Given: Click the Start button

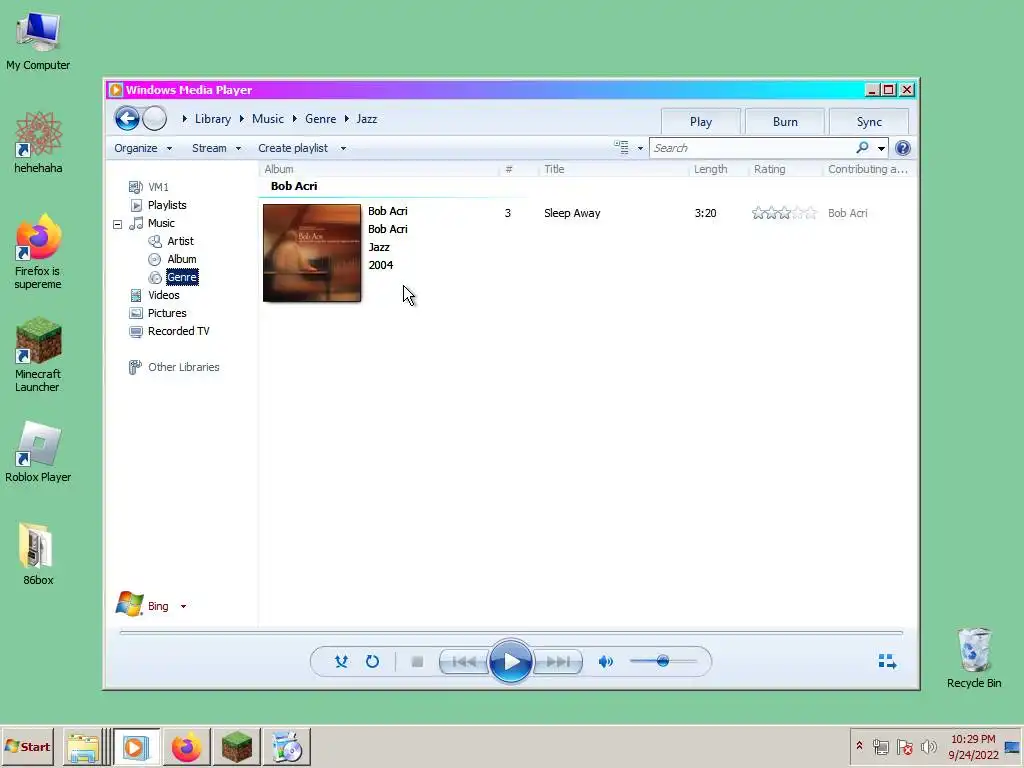Looking at the screenshot, I should pyautogui.click(x=27, y=746).
